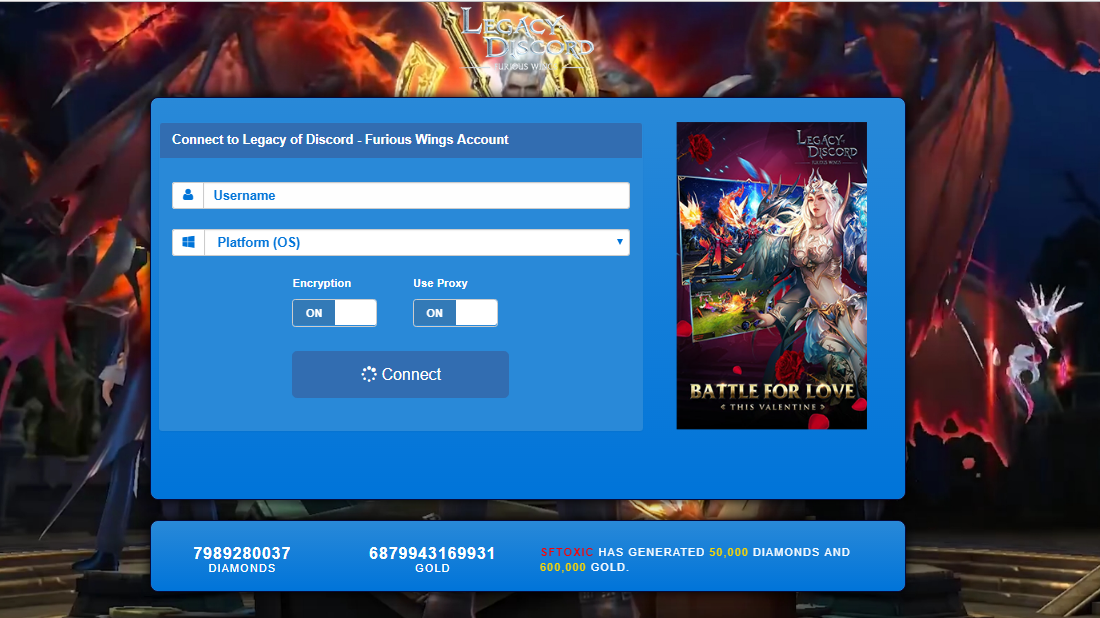The width and height of the screenshot is (1100, 618).
Task: Click the loading spinner icon on Connect
Action: (369, 374)
